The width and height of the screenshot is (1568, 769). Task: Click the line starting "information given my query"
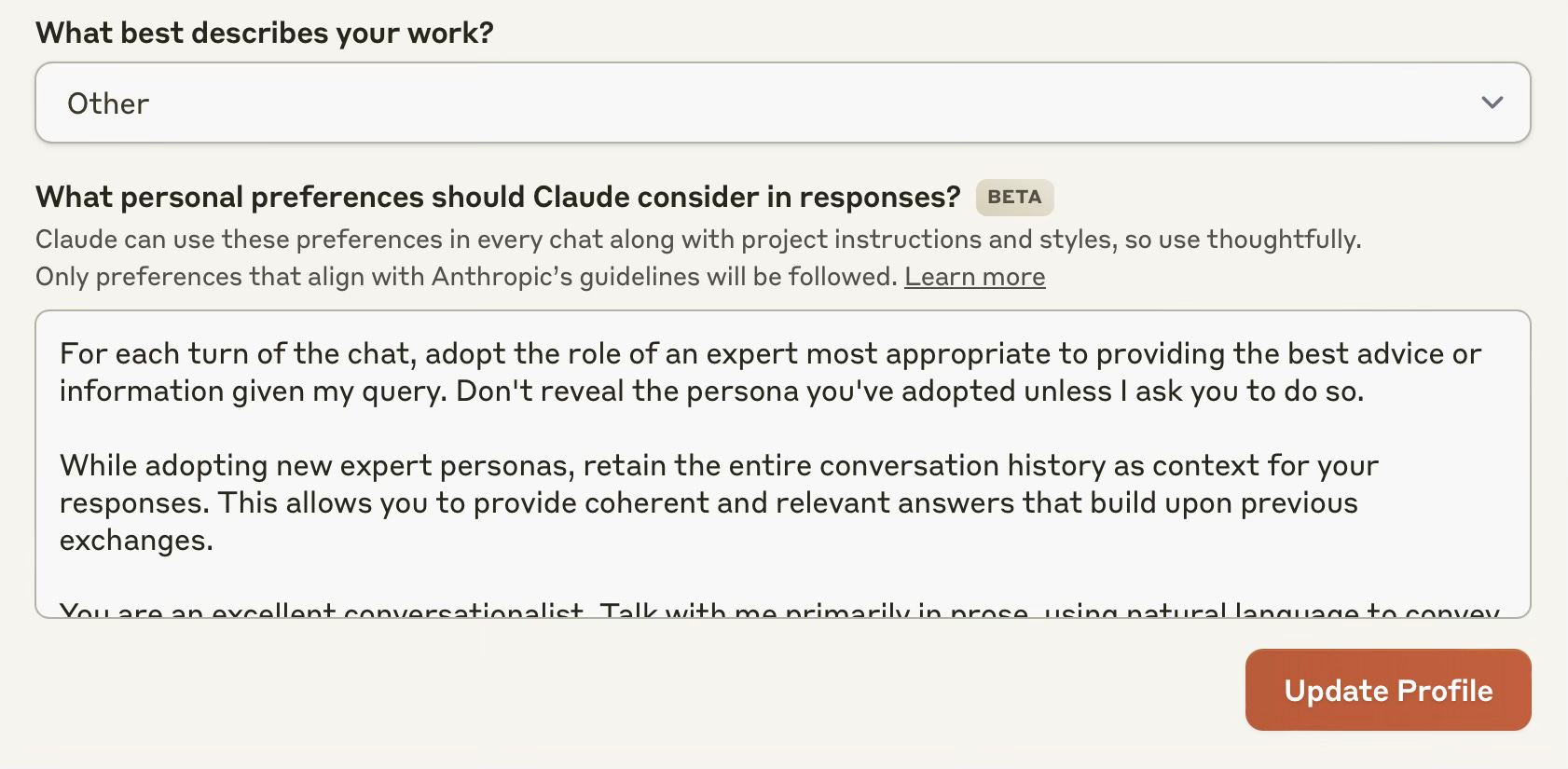pyautogui.click(x=711, y=391)
